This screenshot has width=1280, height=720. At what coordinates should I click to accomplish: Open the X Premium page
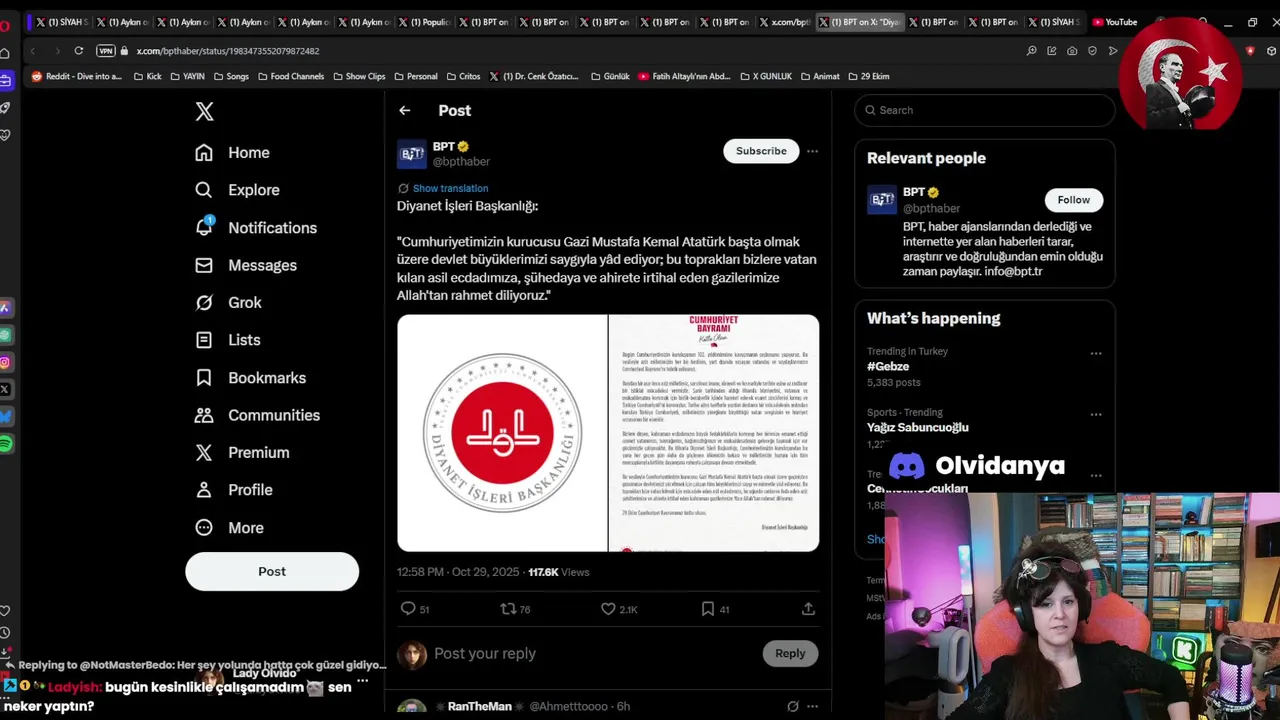coord(242,453)
